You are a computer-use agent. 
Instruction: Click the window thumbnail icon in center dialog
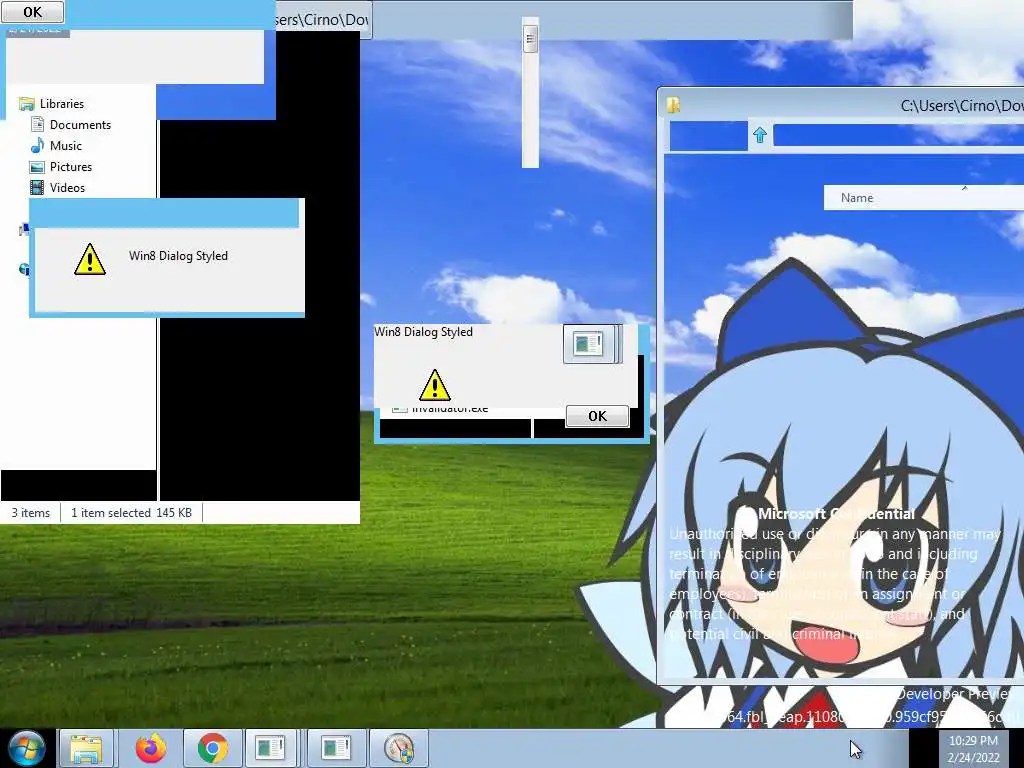coord(587,344)
